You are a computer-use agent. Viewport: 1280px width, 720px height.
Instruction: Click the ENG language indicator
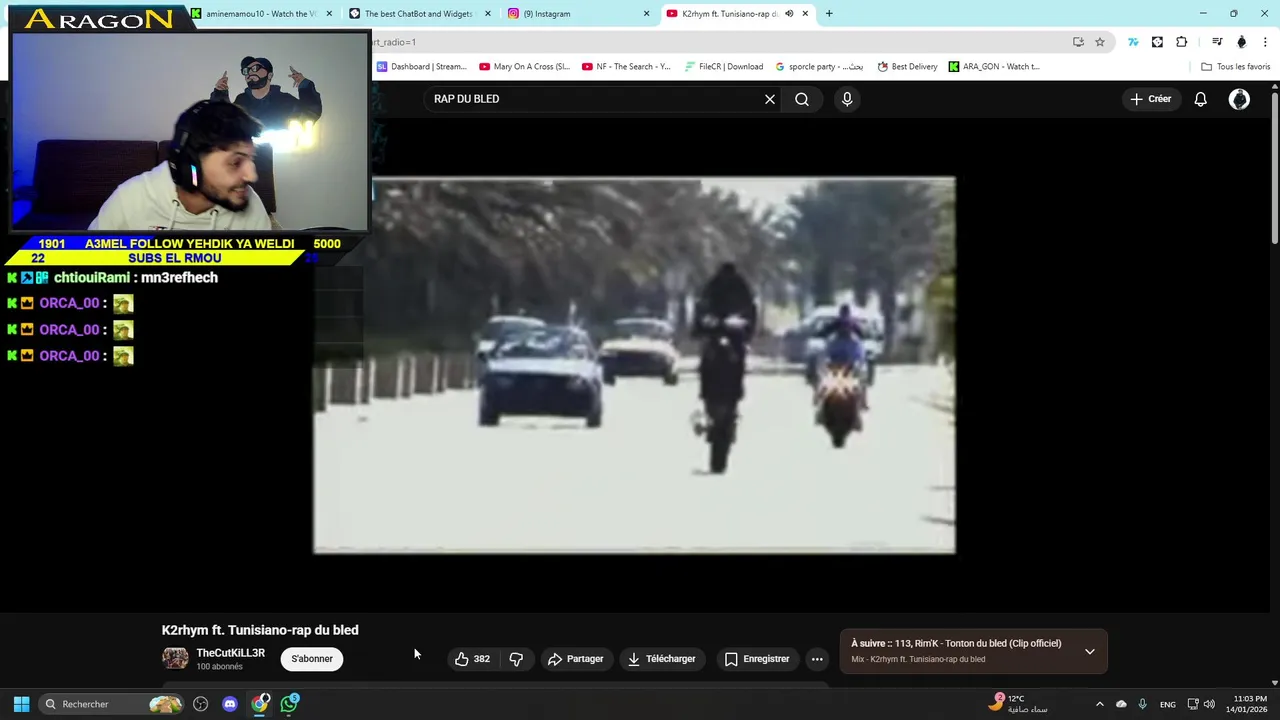(x=1167, y=704)
